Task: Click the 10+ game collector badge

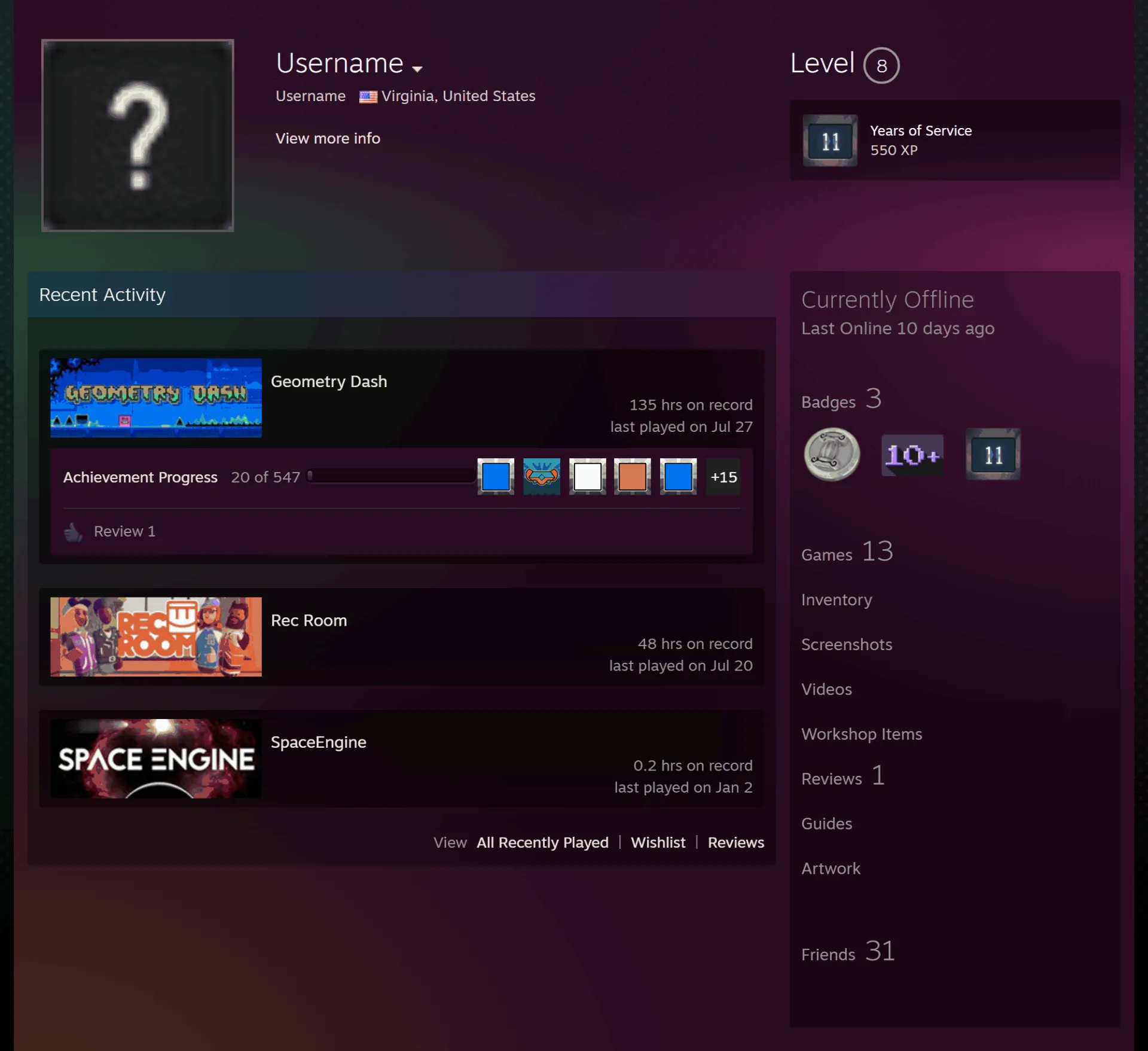Action: click(x=912, y=455)
